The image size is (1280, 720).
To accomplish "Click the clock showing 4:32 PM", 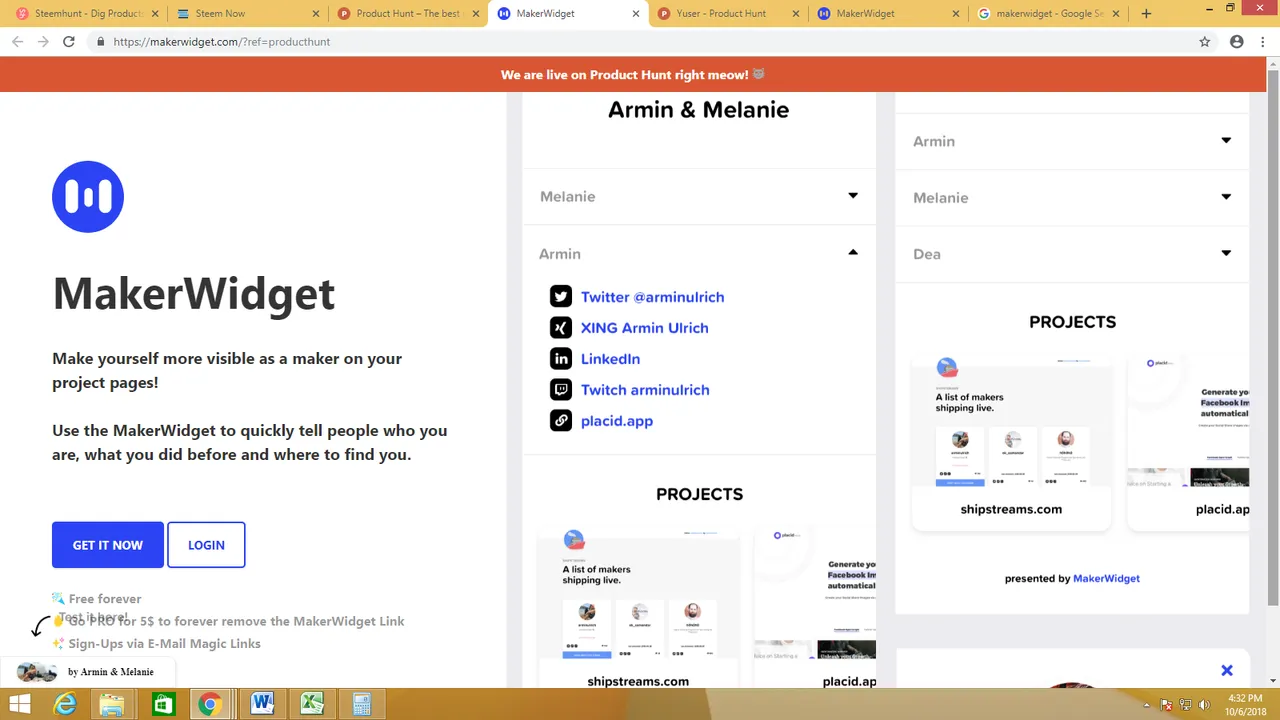I will [x=1244, y=698].
